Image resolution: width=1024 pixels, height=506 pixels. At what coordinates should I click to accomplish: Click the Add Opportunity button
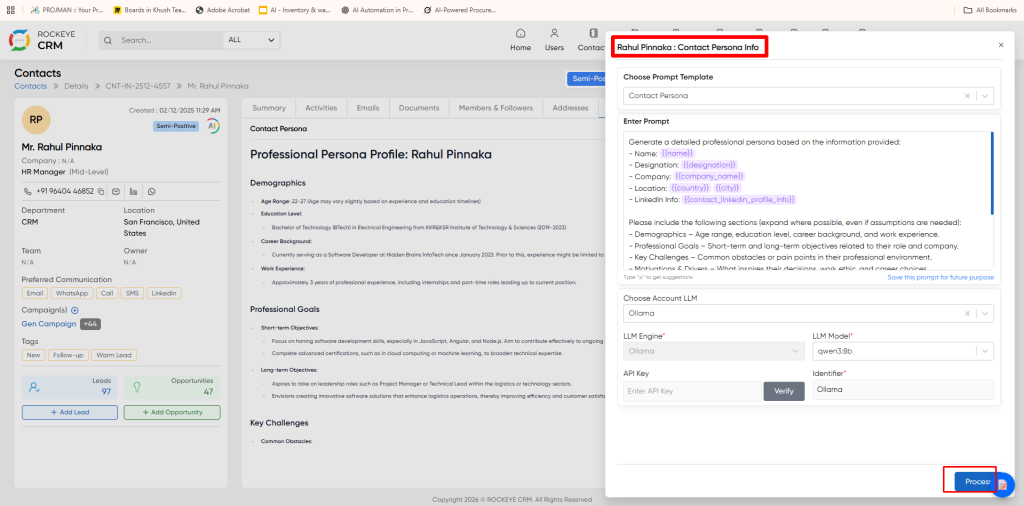[x=172, y=412]
